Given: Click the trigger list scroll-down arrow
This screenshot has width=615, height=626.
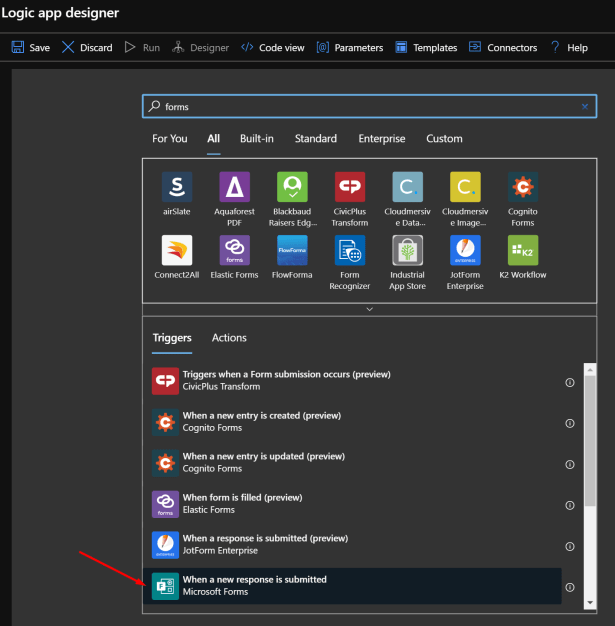Looking at the screenshot, I should click(x=590, y=603).
